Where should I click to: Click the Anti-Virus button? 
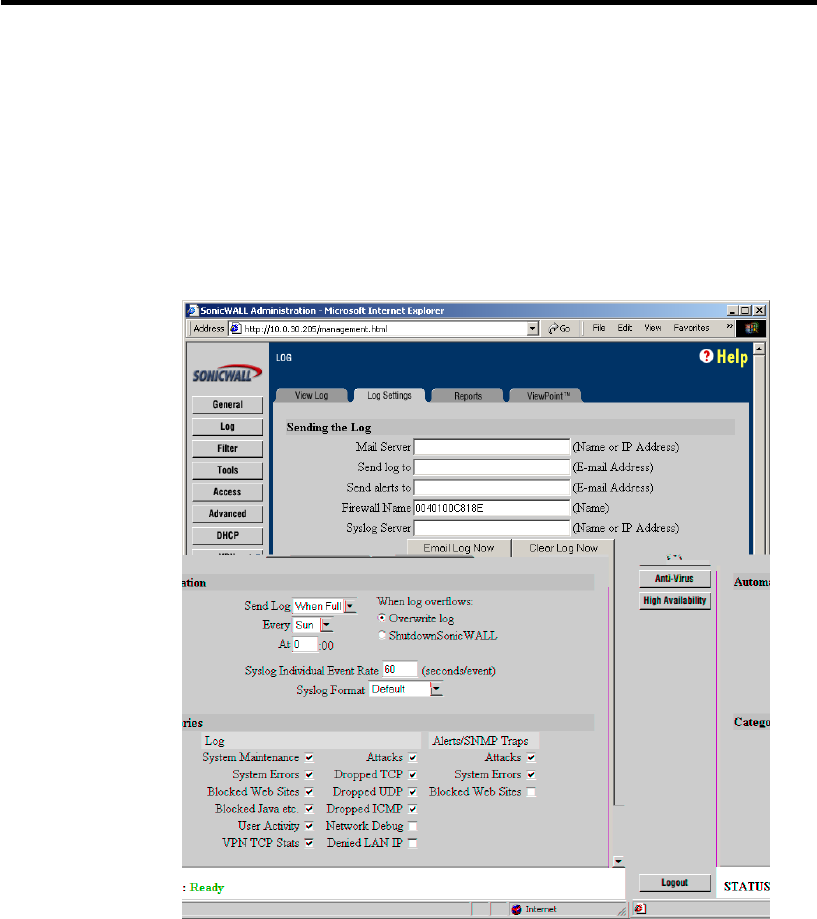[675, 578]
